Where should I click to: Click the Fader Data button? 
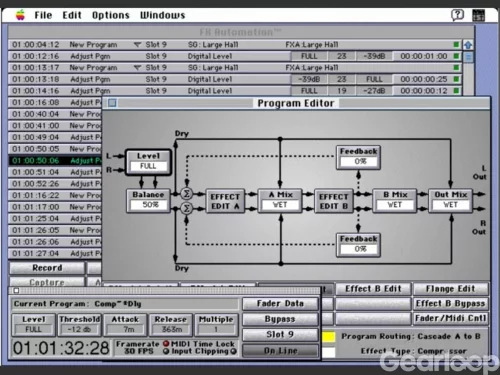point(280,304)
